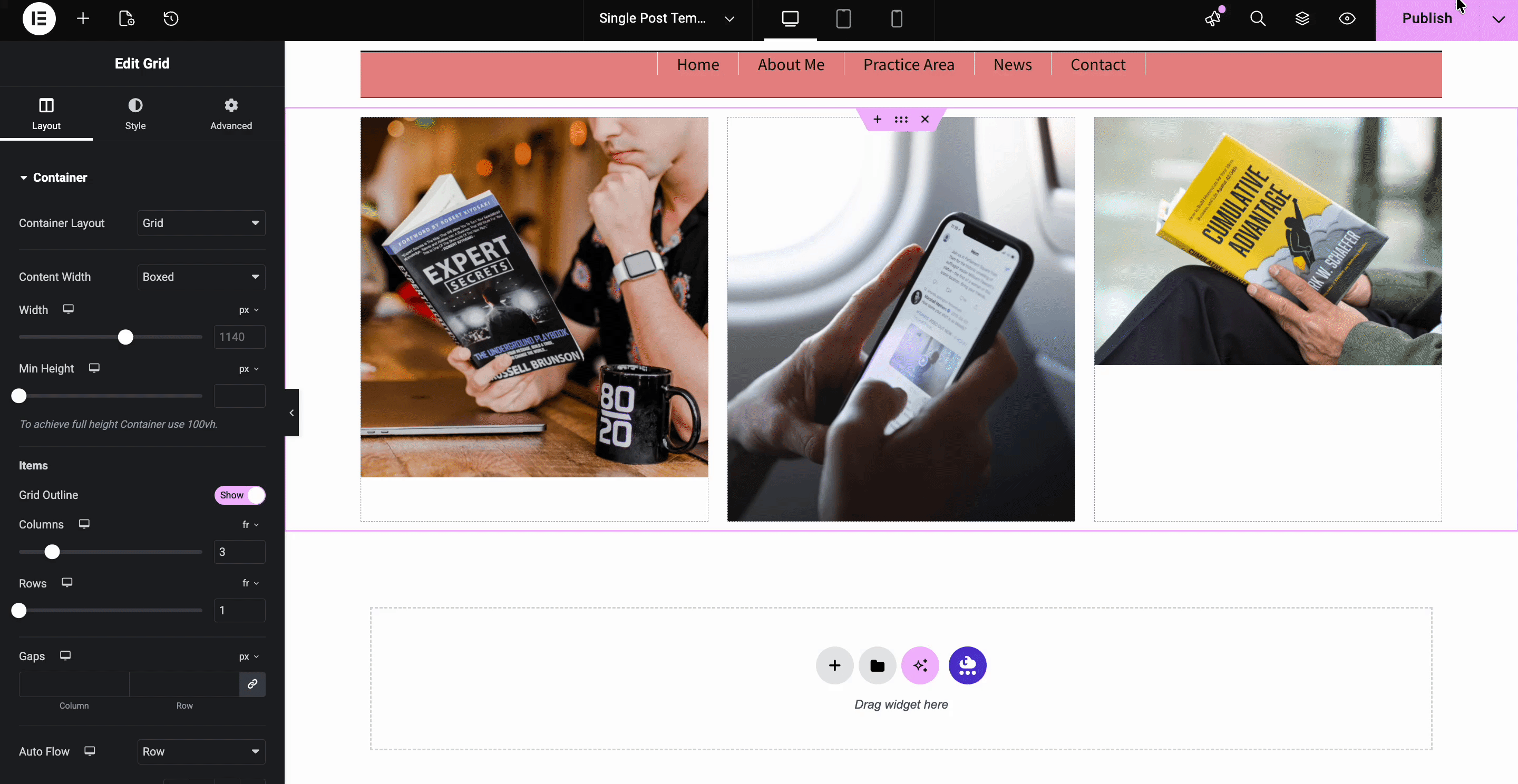Collapse the editor side panel
Screen dimensions: 1518x784
tap(291, 413)
